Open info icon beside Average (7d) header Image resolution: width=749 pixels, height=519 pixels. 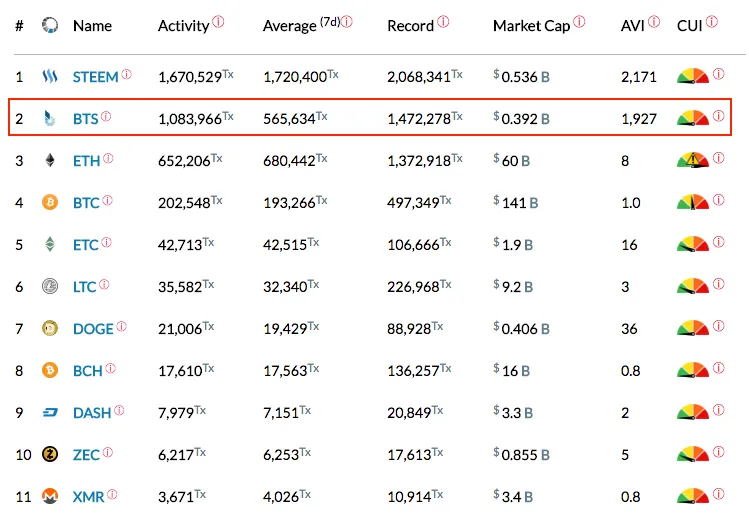[347, 21]
